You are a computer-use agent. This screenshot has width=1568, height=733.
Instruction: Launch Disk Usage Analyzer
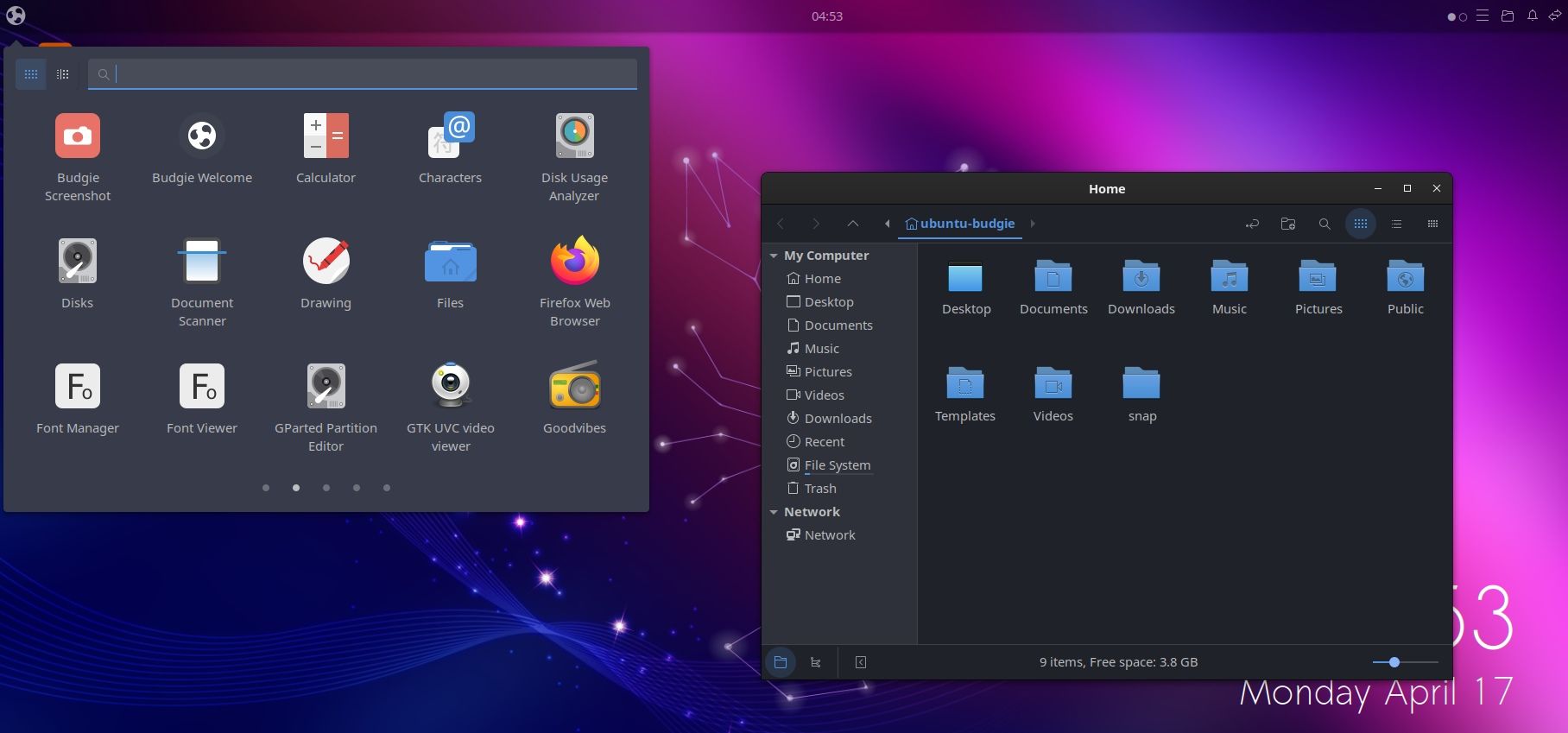click(x=574, y=157)
